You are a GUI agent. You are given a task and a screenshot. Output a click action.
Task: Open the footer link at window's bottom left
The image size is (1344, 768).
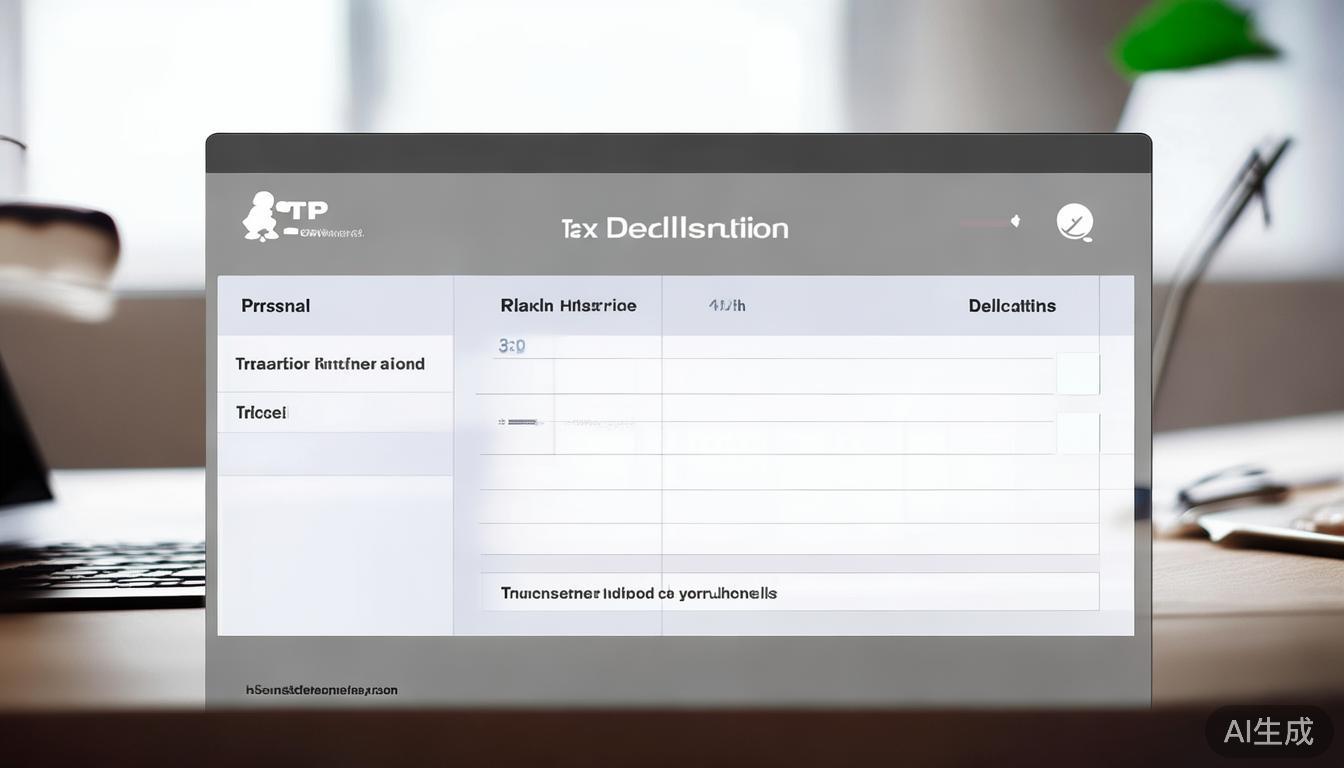(321, 690)
